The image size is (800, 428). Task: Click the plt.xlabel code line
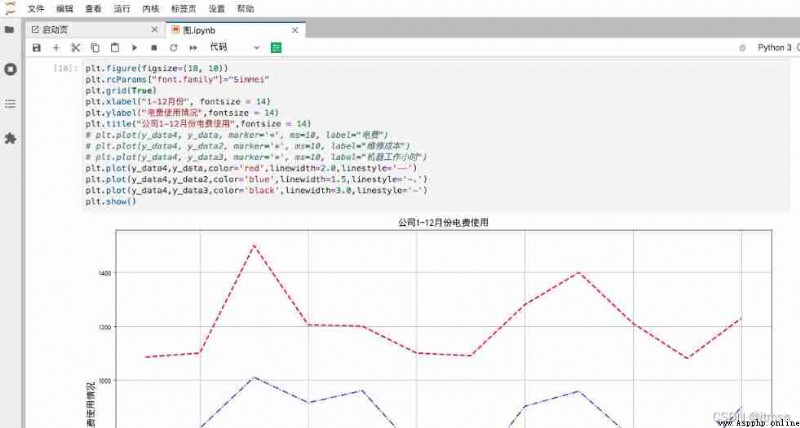[x=178, y=102]
